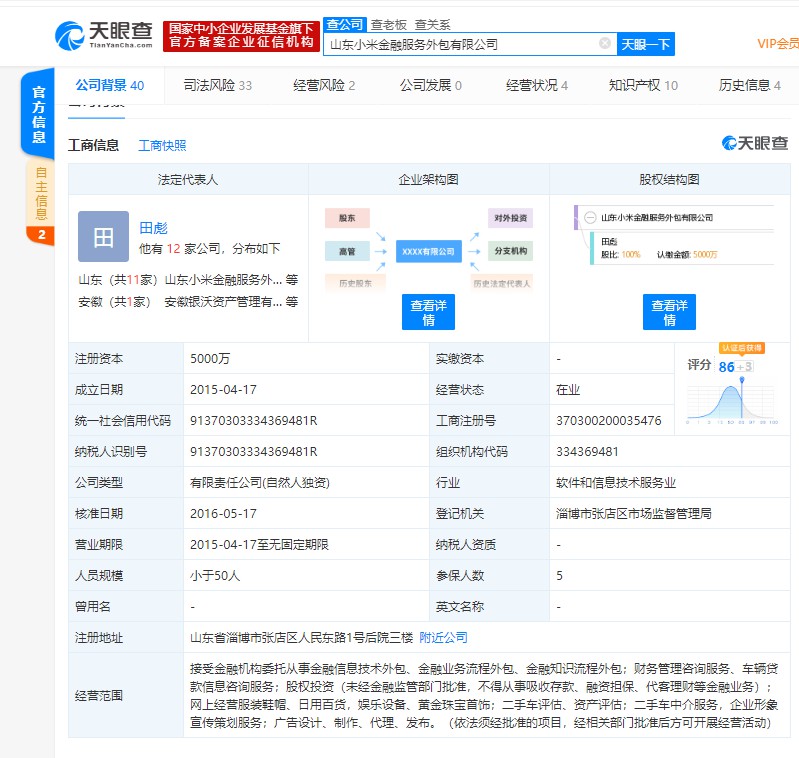This screenshot has height=758, width=799.
Task: Select the 查公司 search tab
Action: tap(344, 24)
